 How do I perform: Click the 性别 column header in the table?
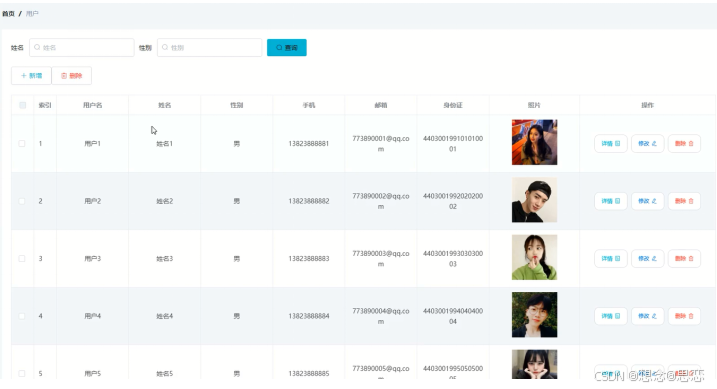(x=236, y=105)
